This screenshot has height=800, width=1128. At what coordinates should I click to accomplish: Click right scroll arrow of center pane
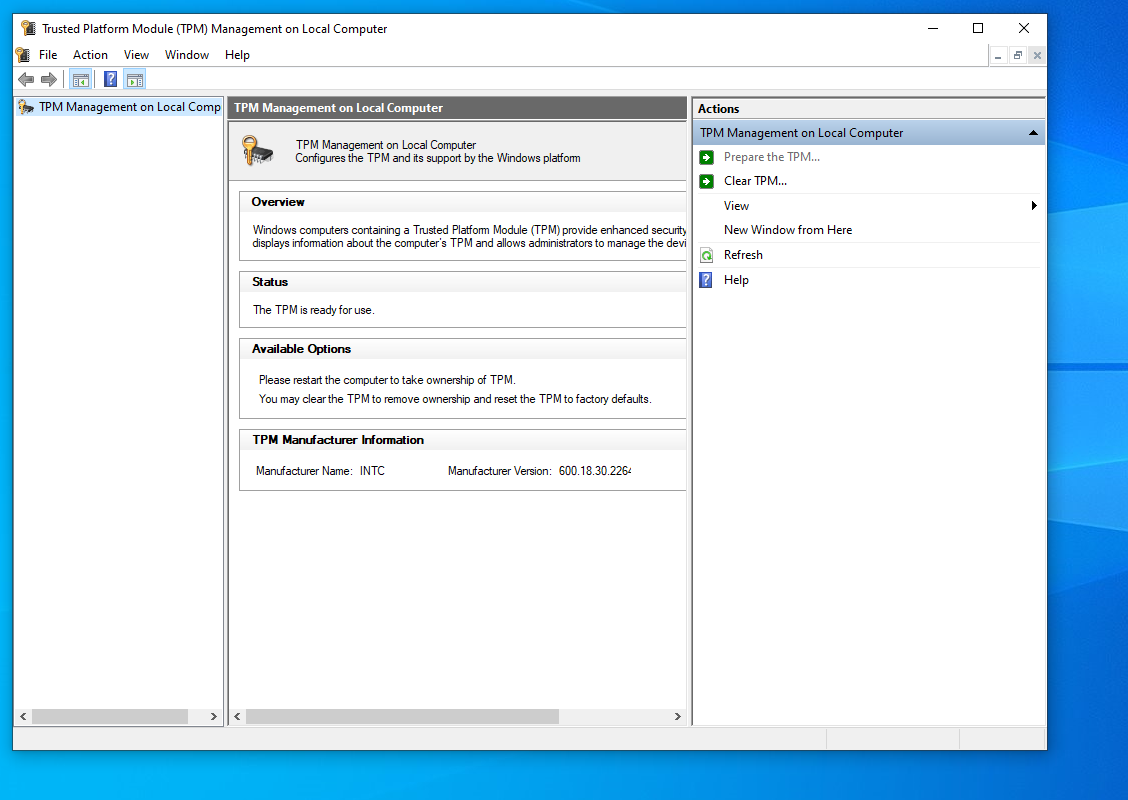[x=677, y=717]
